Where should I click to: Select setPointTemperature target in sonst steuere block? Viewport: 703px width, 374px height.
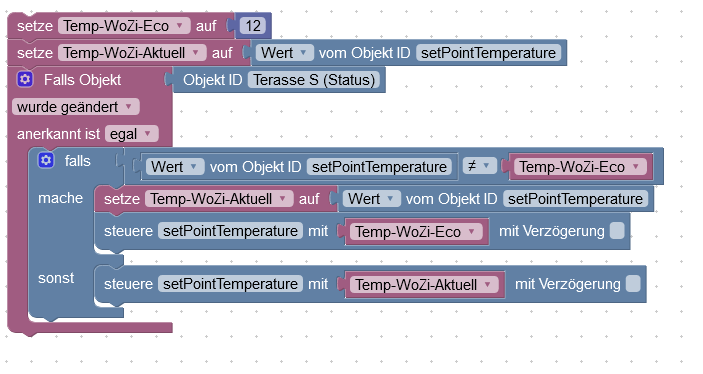[230, 284]
